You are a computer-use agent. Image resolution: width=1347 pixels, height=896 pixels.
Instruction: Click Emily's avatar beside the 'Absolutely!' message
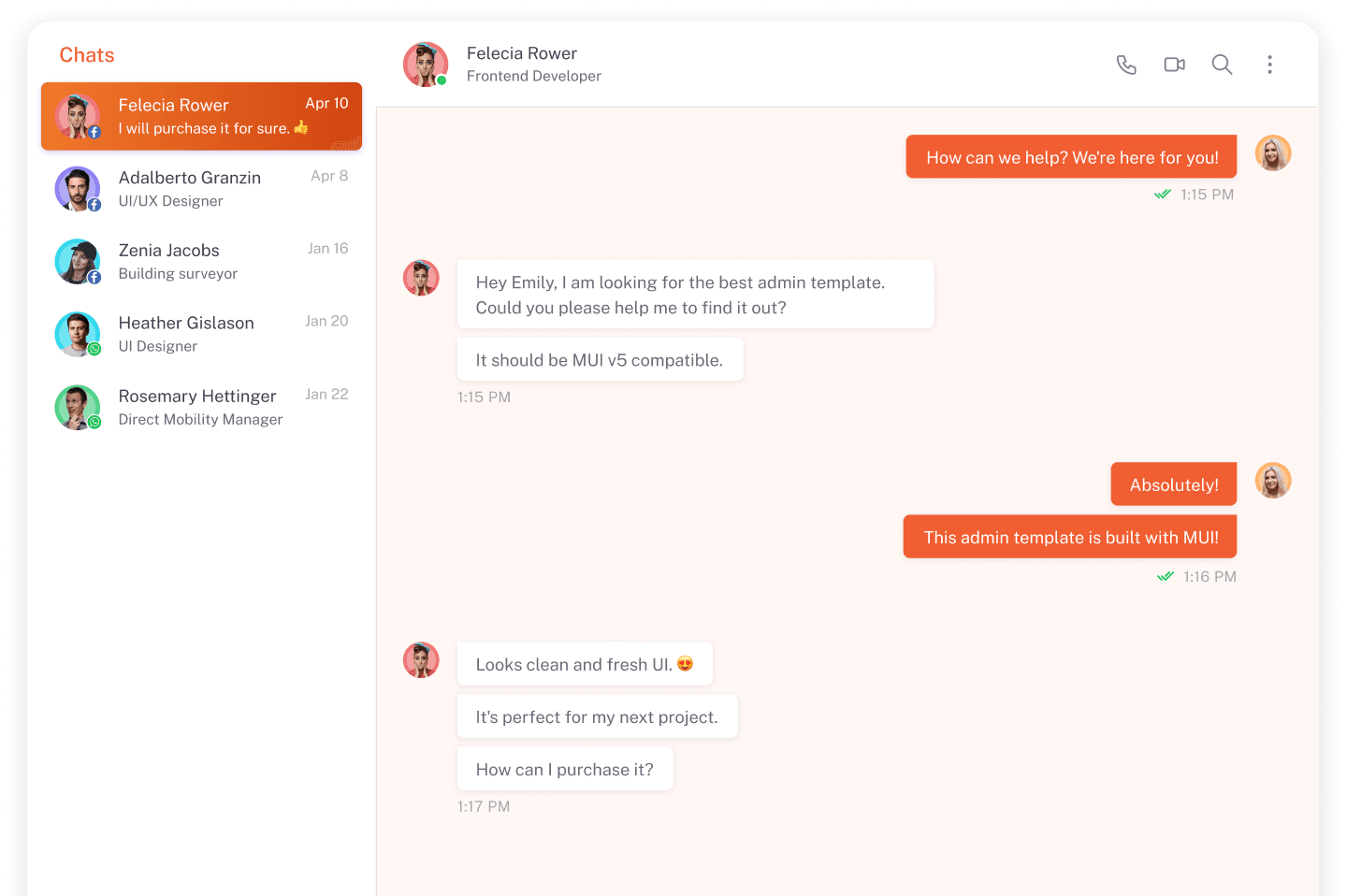[x=1272, y=481]
